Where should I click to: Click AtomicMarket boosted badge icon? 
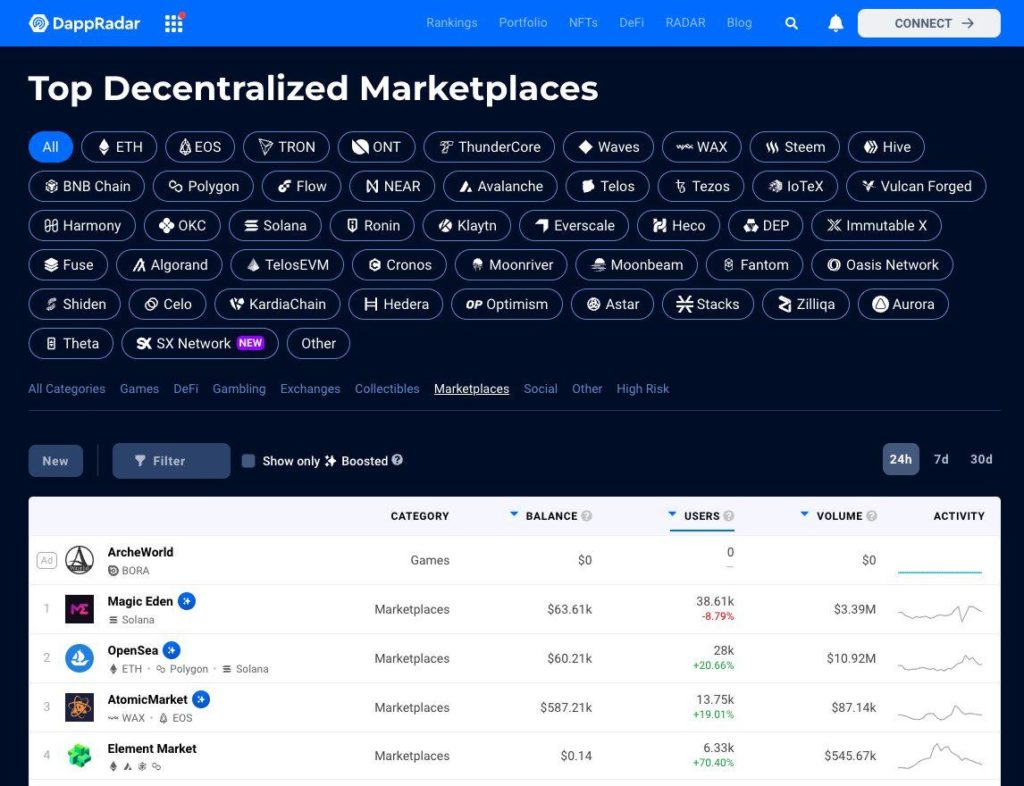point(201,699)
